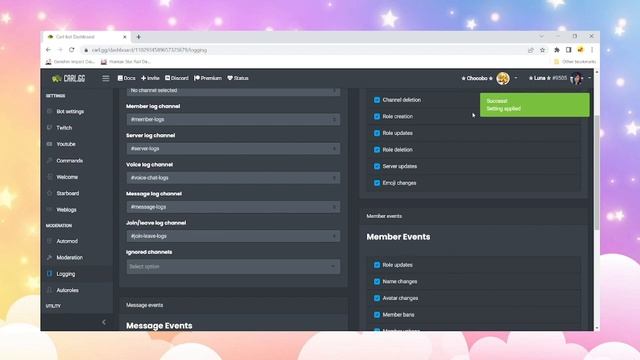
Task: Uncheck the Member bans checkbox
Action: click(x=377, y=315)
